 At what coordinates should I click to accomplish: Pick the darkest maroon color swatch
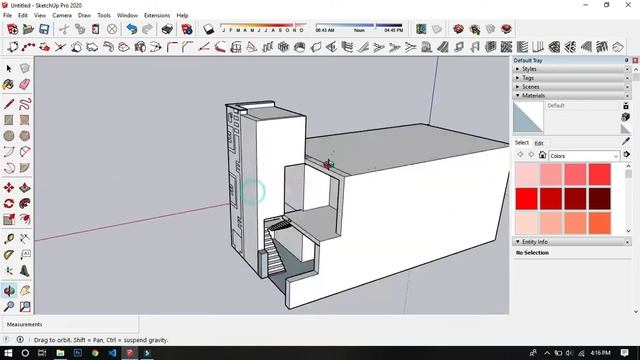tap(600, 199)
